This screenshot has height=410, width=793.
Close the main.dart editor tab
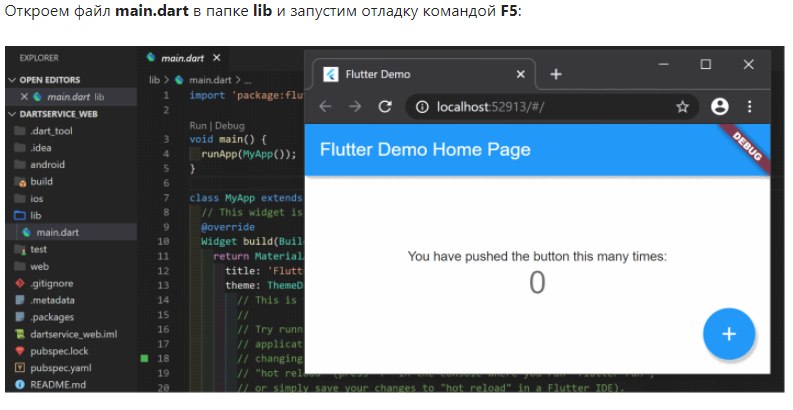click(x=216, y=58)
